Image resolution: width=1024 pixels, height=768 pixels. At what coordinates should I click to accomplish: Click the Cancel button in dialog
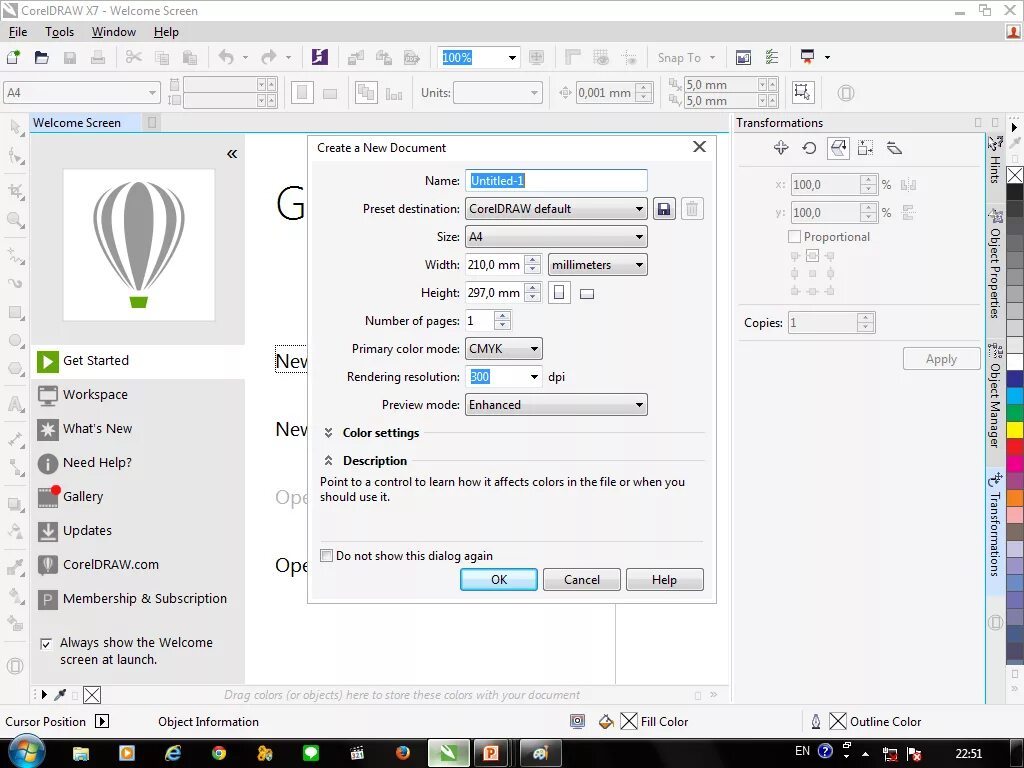[x=581, y=579]
